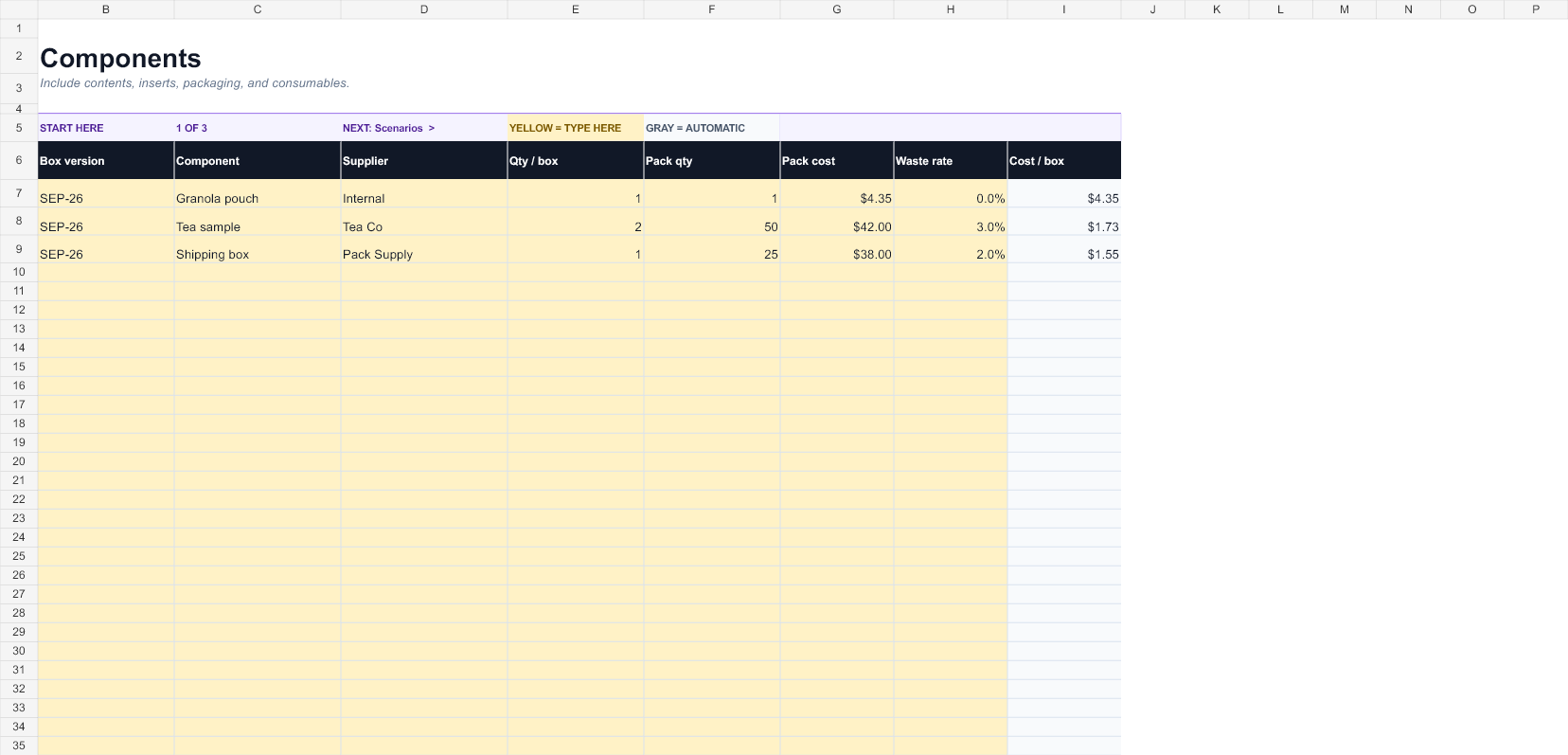Select the 'Box version' header cell
1568x755 pixels.
pos(106,160)
